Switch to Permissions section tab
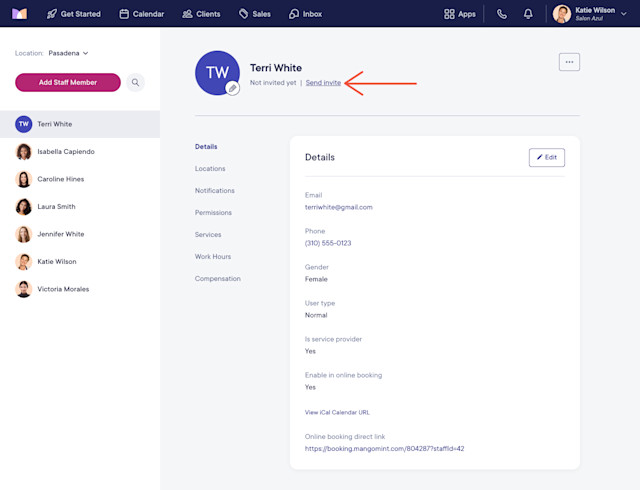The image size is (640, 490). pyautogui.click(x=213, y=213)
